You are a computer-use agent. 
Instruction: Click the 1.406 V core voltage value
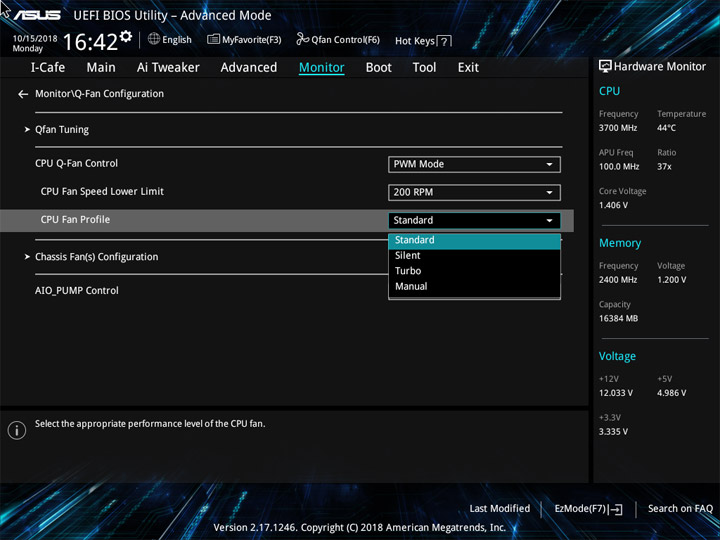(x=613, y=205)
